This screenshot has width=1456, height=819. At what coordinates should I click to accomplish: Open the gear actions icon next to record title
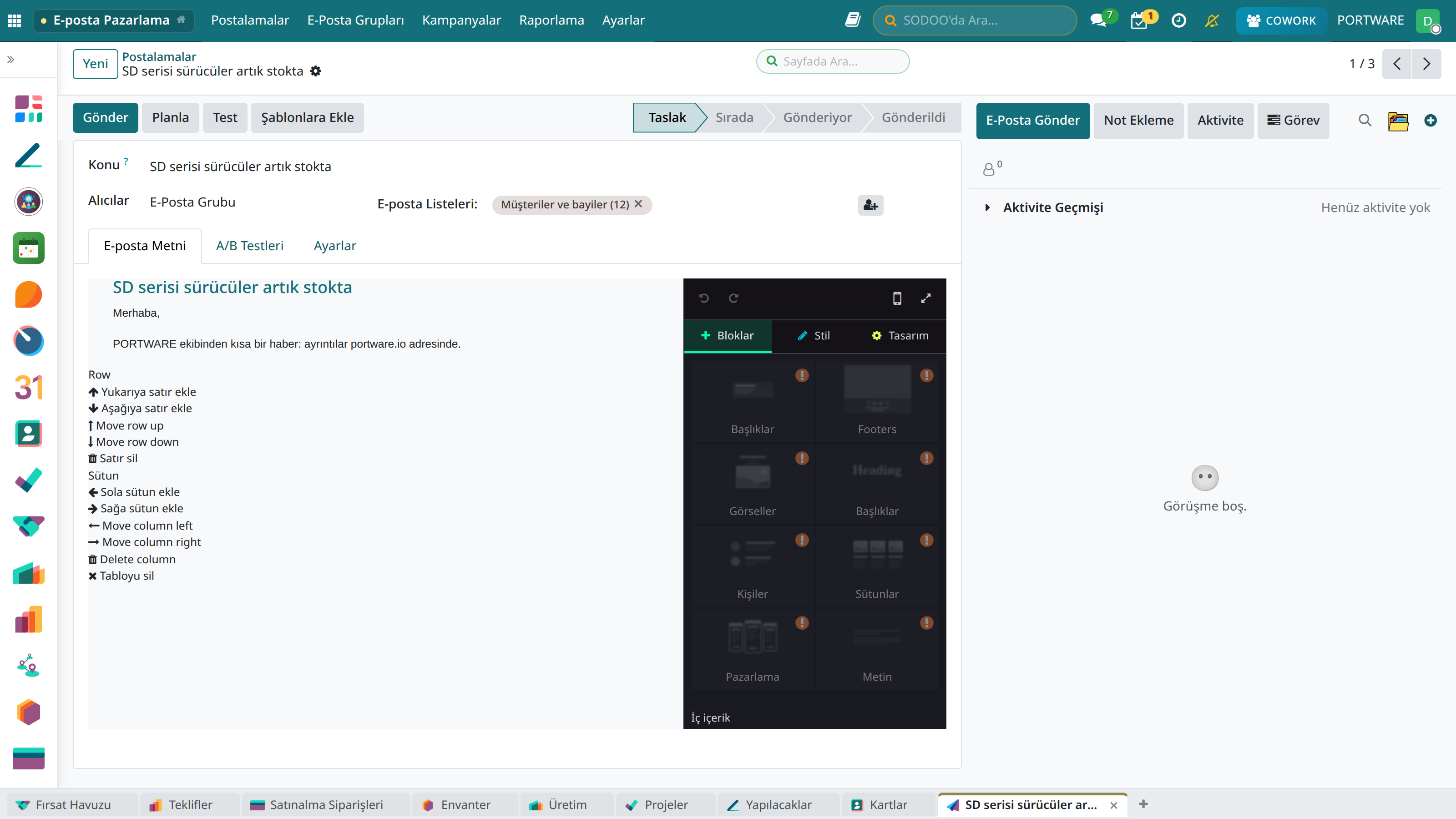click(316, 71)
